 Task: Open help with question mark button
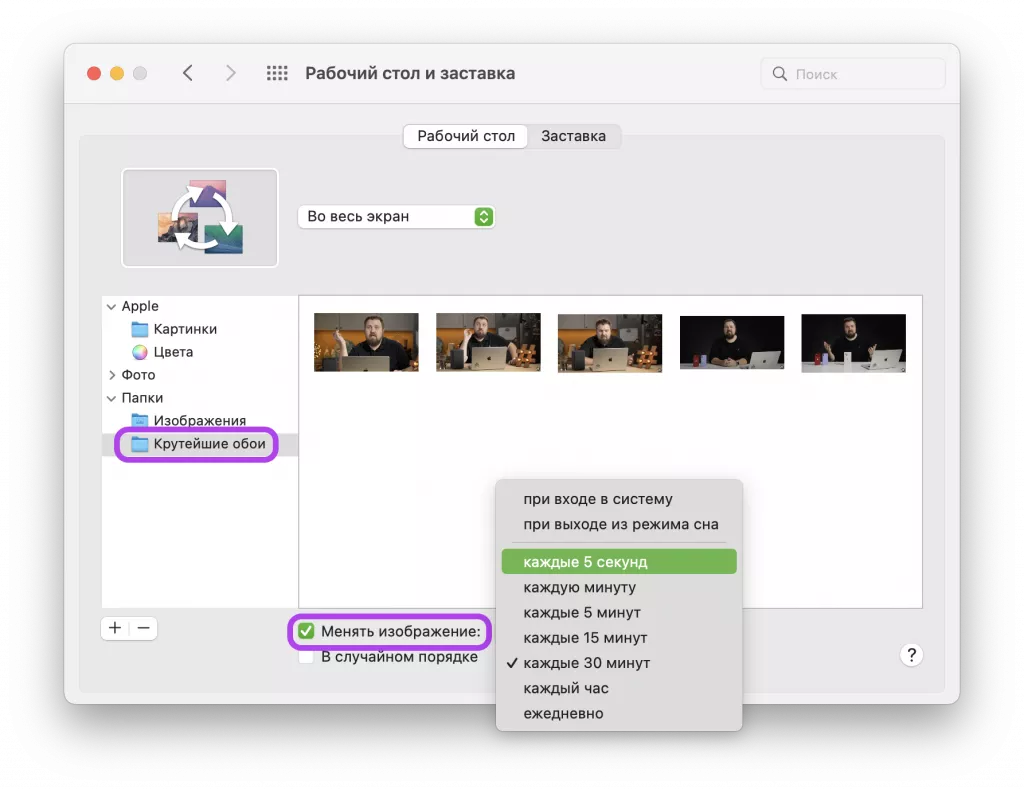(x=911, y=654)
